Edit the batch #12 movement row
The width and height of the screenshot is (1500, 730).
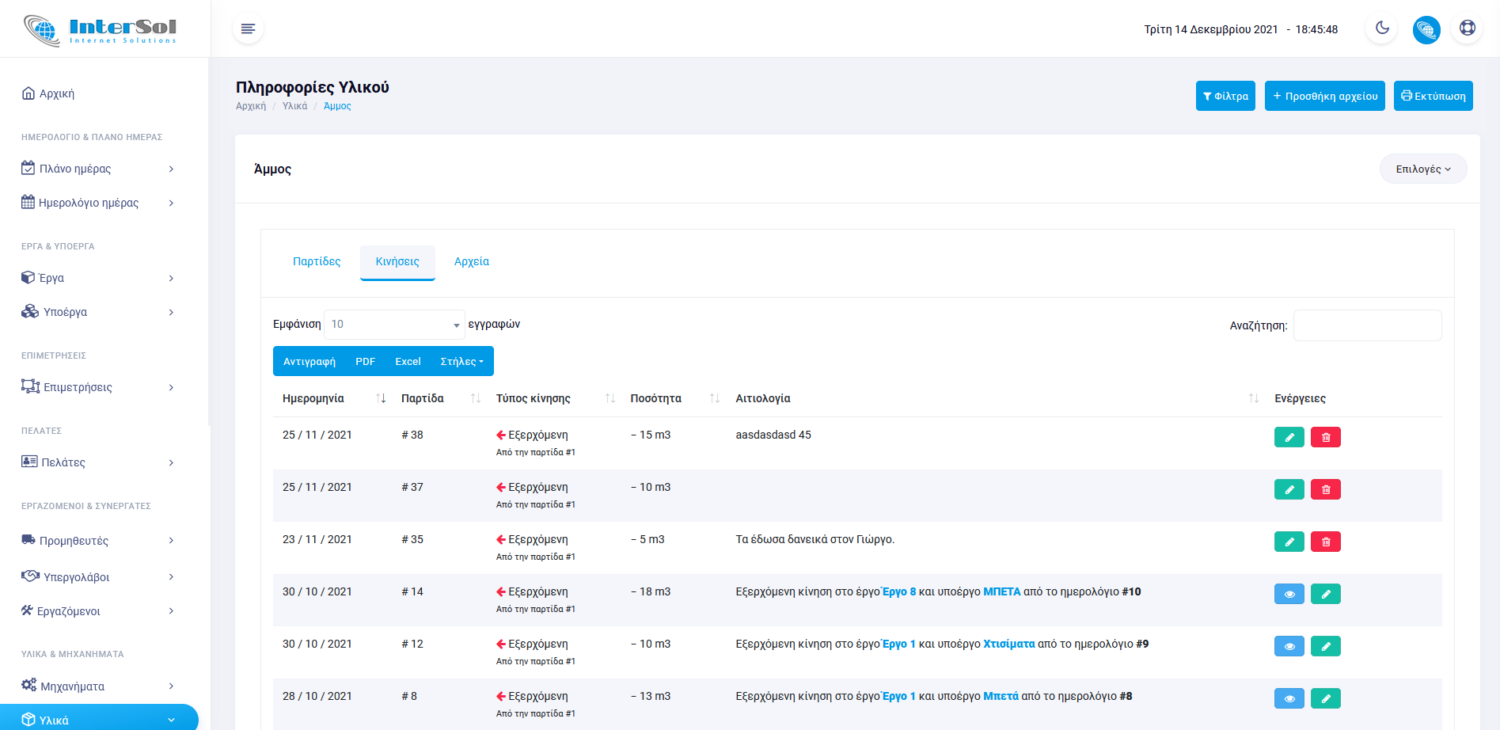point(1326,646)
